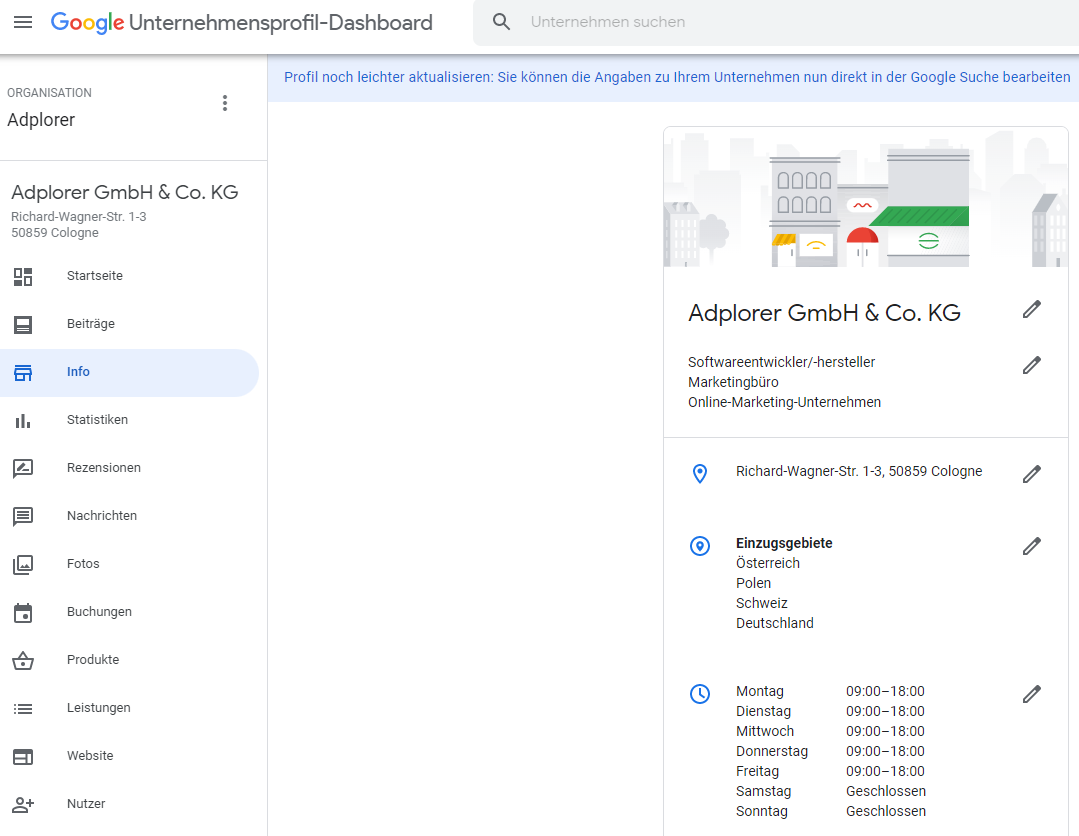Click the Rezensionen review icon

tap(23, 469)
